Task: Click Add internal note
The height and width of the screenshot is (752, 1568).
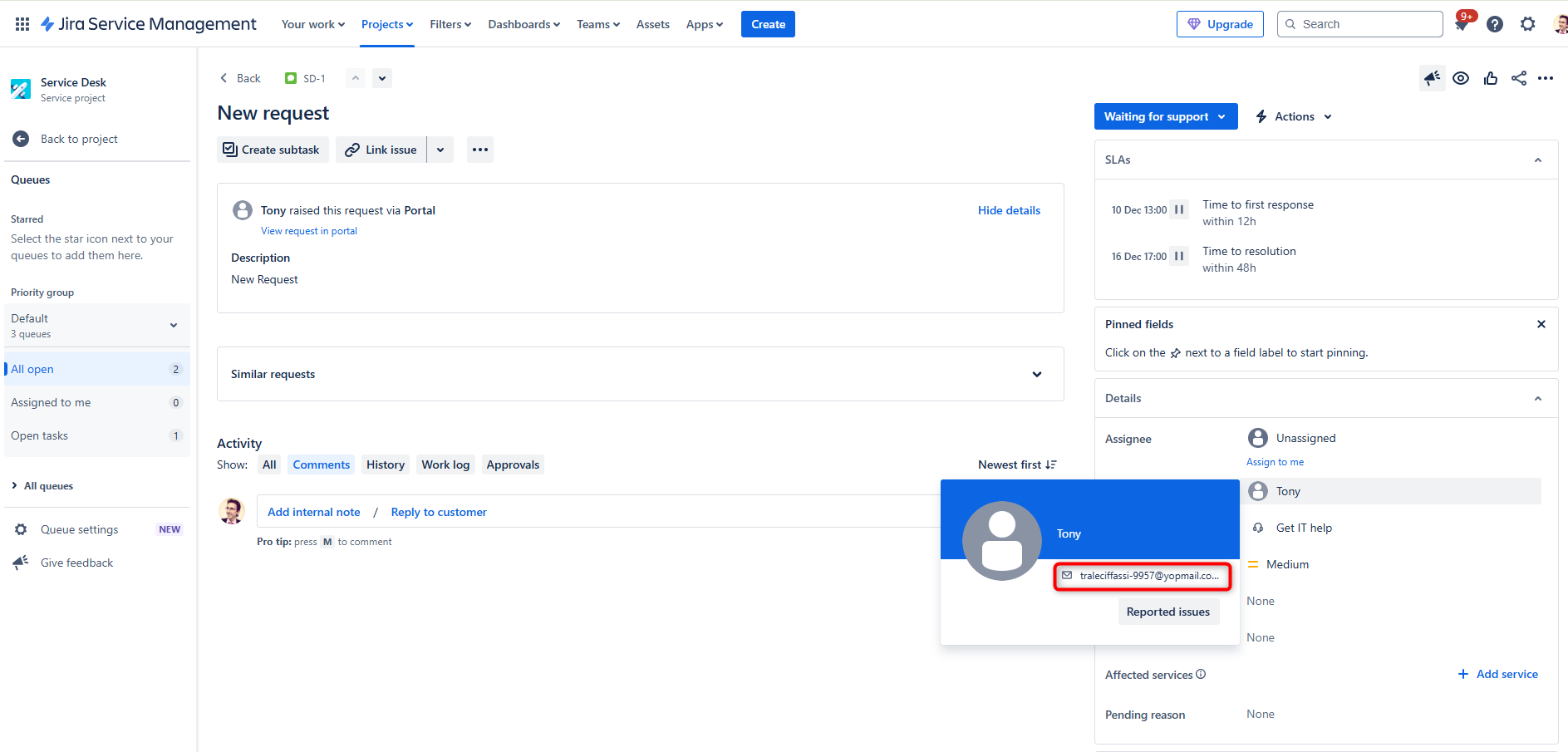Action: point(314,512)
